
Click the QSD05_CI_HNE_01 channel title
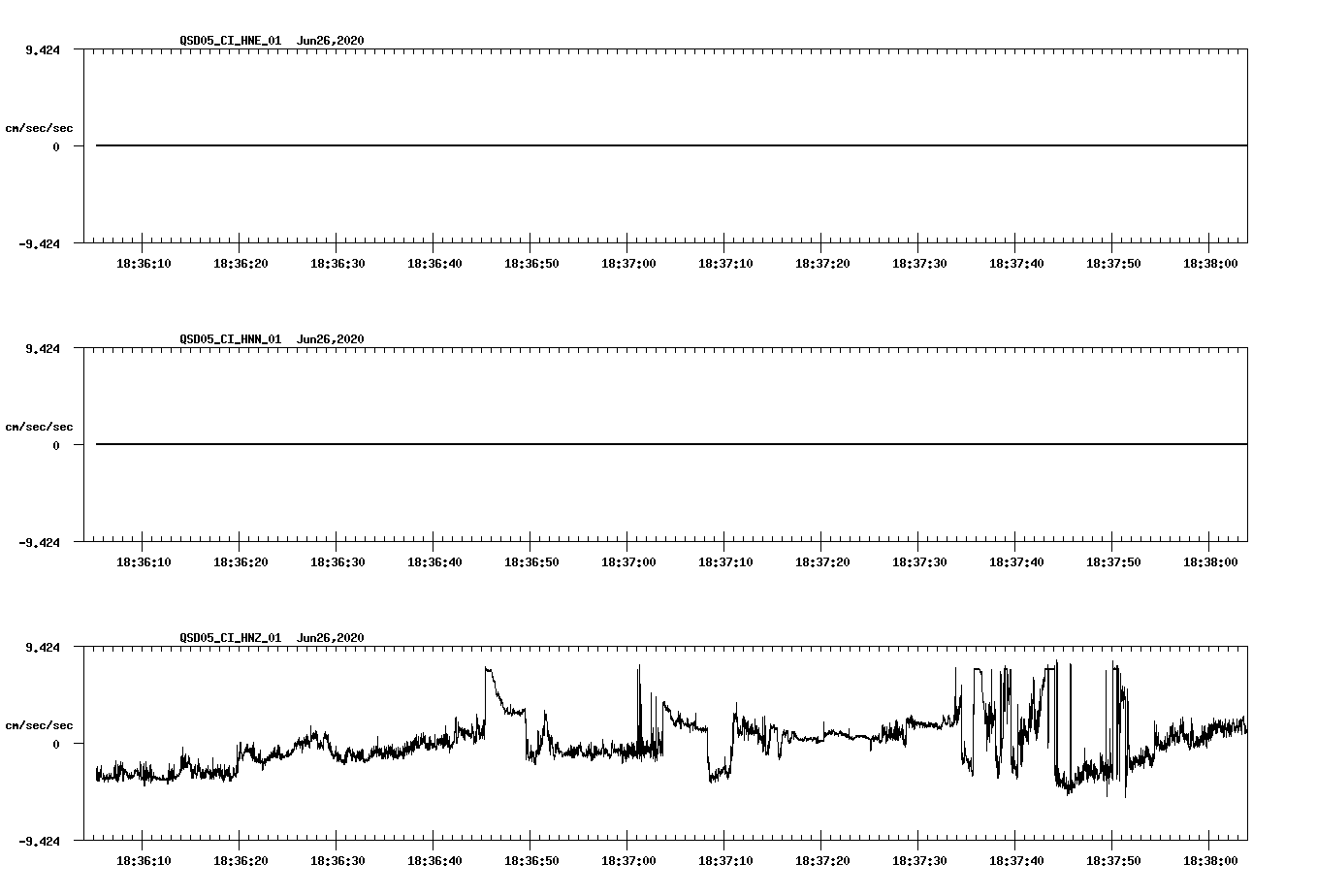(231, 41)
